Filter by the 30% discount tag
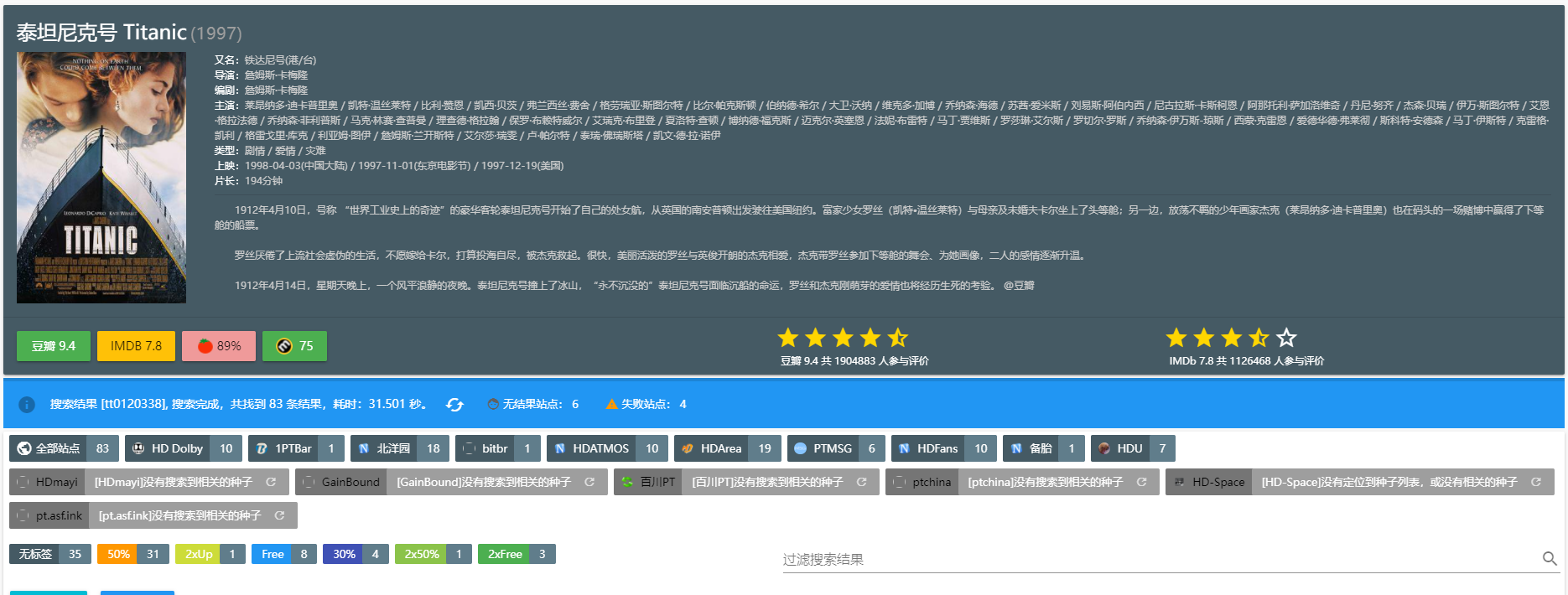The height and width of the screenshot is (595, 1568). (x=356, y=554)
